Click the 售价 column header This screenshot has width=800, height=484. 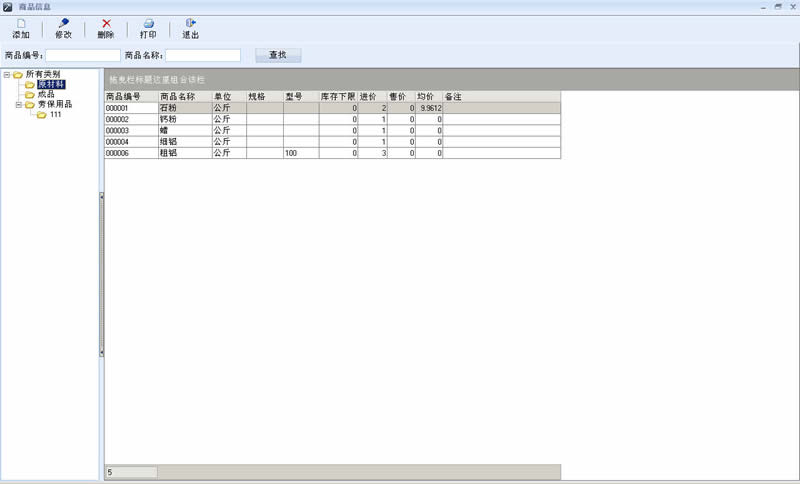click(402, 96)
